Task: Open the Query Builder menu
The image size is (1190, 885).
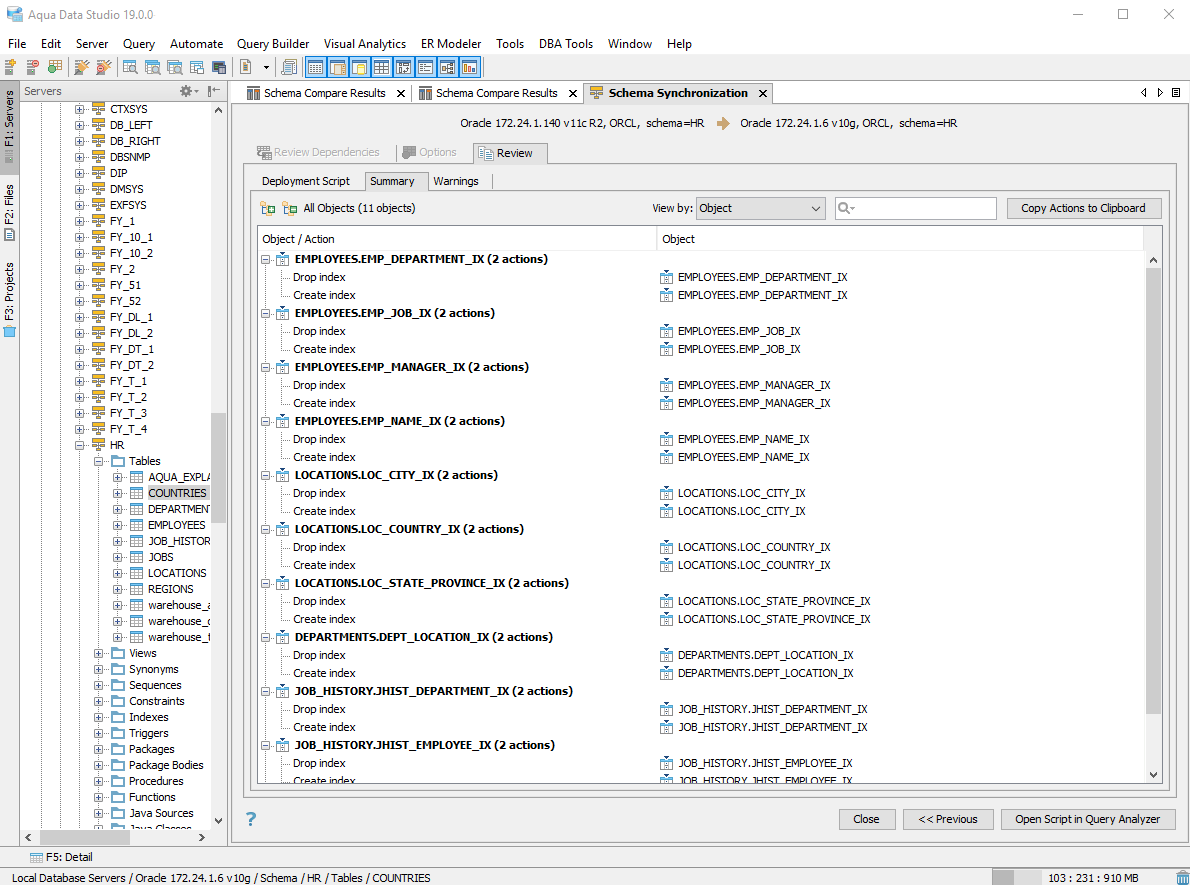Action: pyautogui.click(x=273, y=44)
